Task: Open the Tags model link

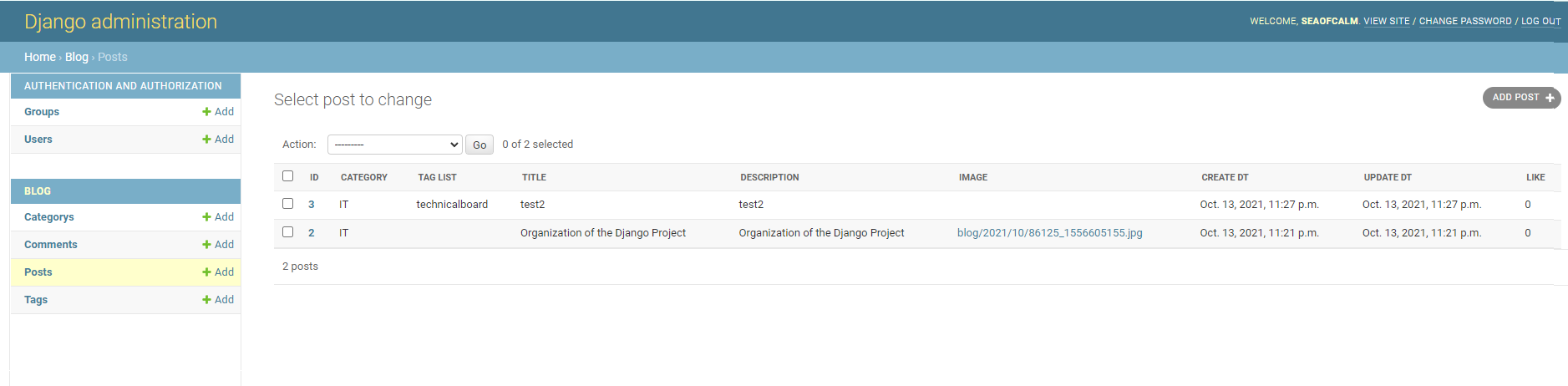Action: (36, 300)
